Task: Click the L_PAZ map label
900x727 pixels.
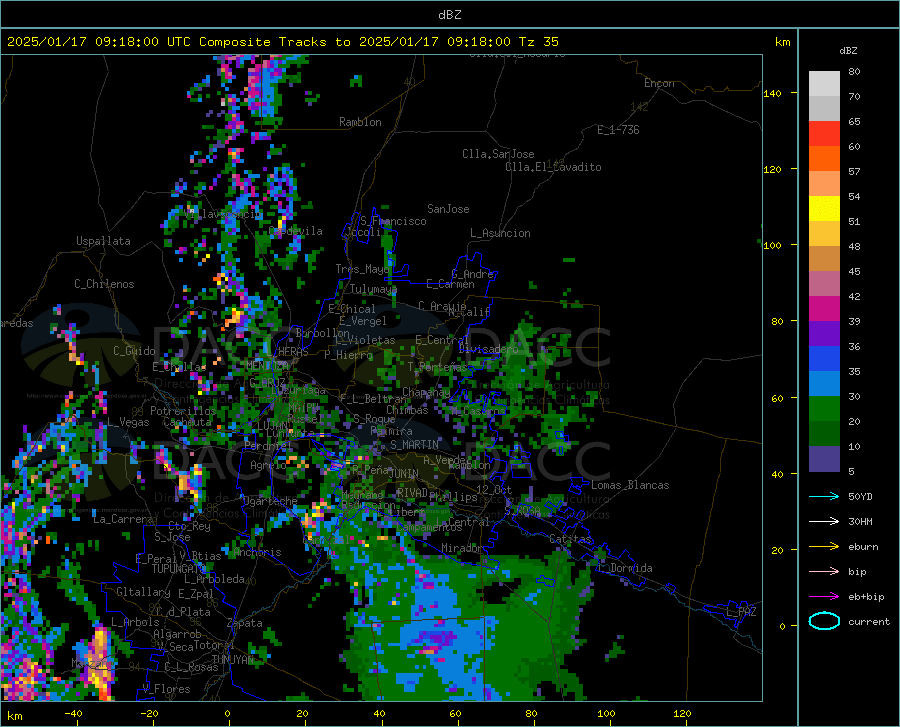Action: (741, 612)
